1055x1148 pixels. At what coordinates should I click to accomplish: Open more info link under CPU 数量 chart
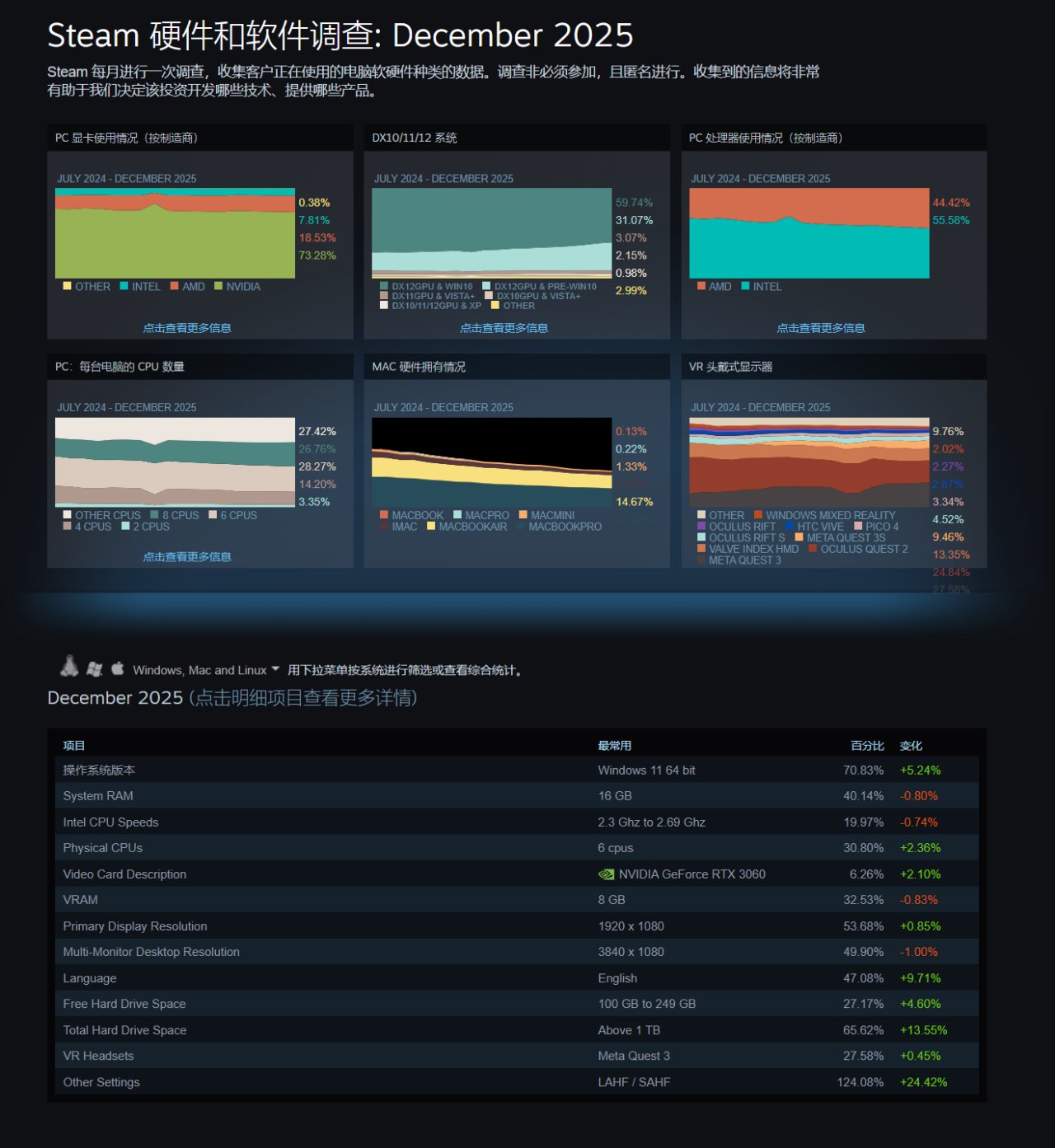point(187,557)
